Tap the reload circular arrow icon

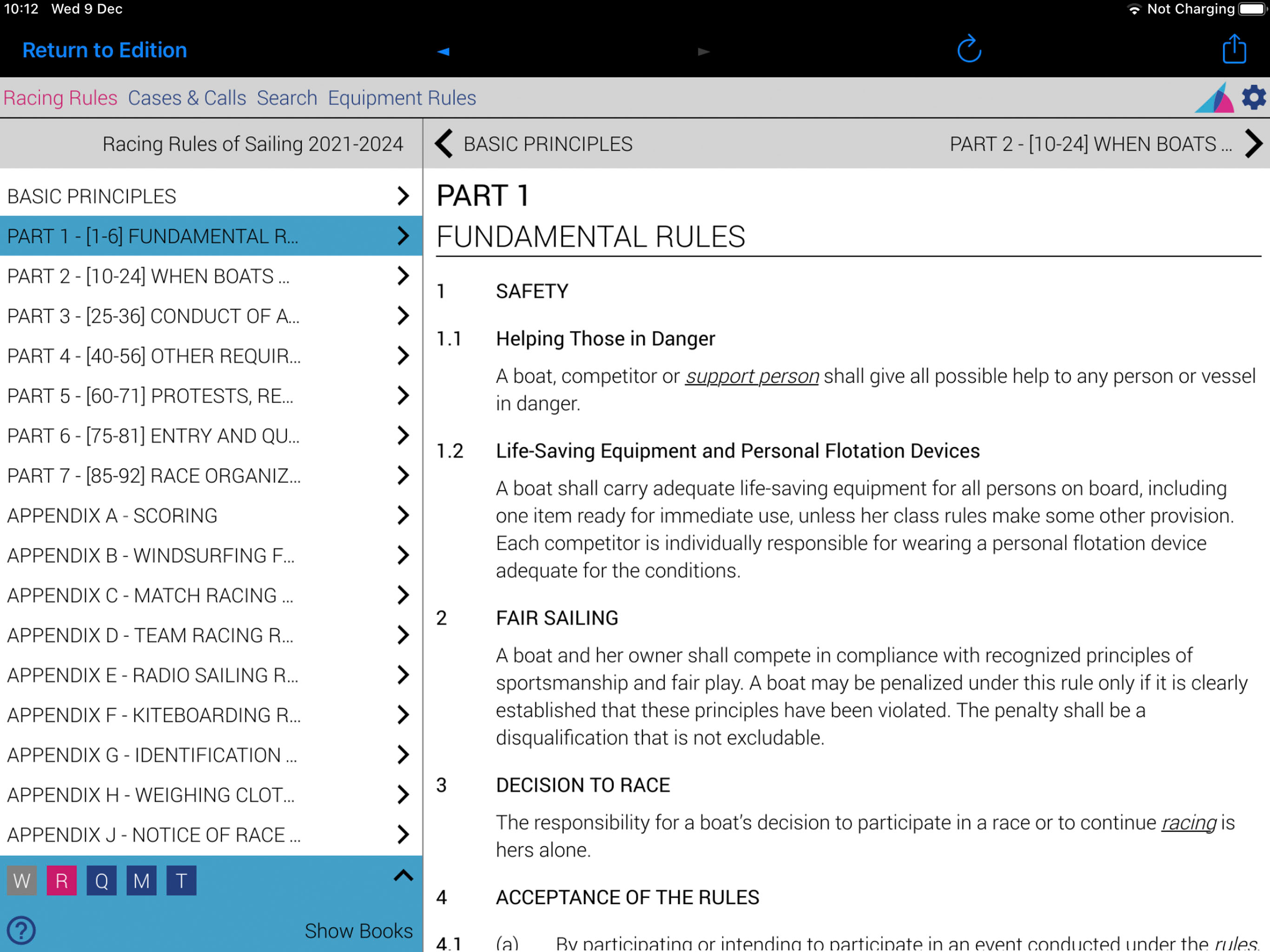[969, 49]
